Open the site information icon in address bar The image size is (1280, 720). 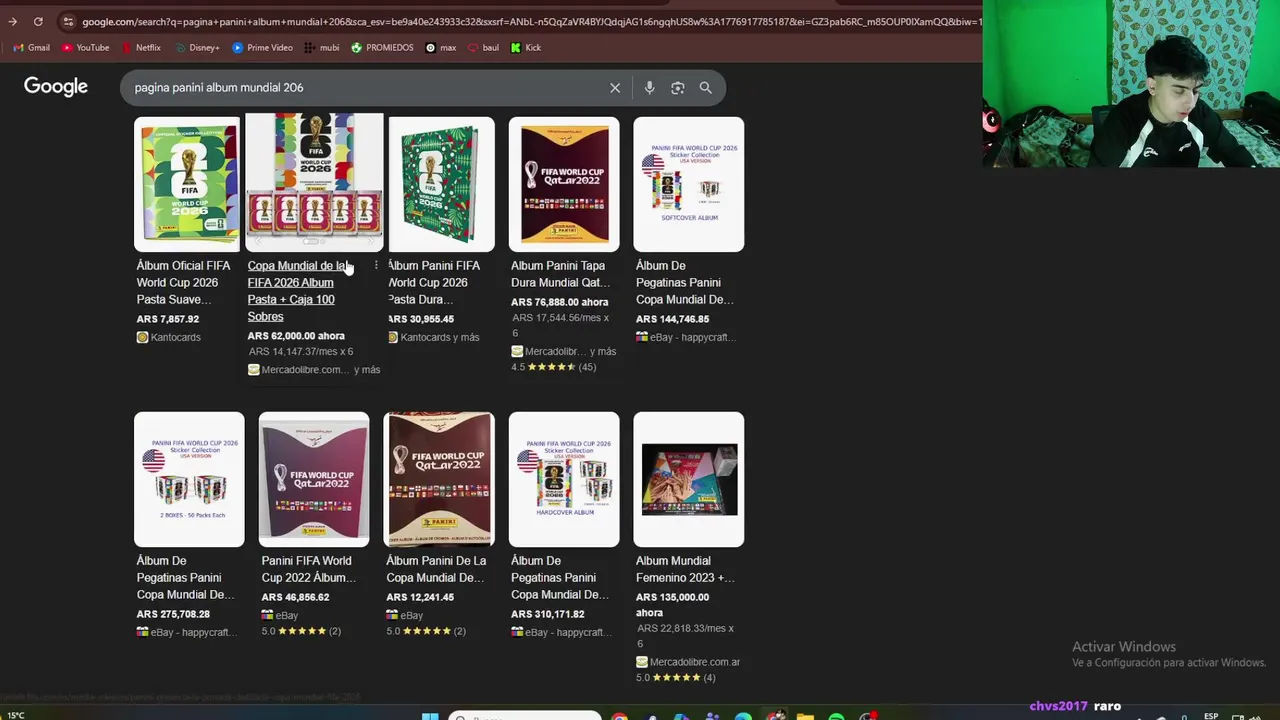[67, 21]
